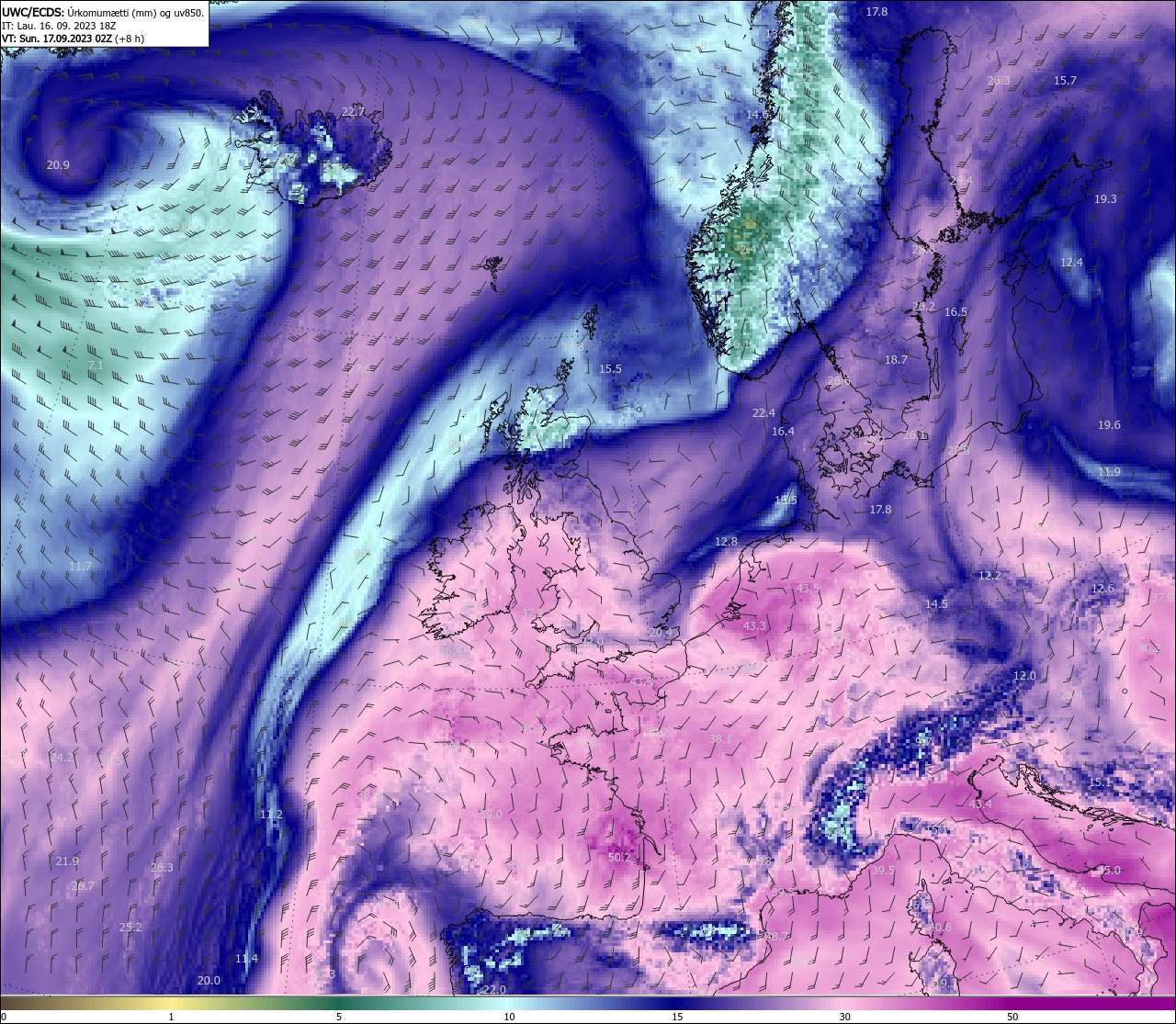Click the 19.3 value label
The width and height of the screenshot is (1176, 1024).
[1105, 199]
